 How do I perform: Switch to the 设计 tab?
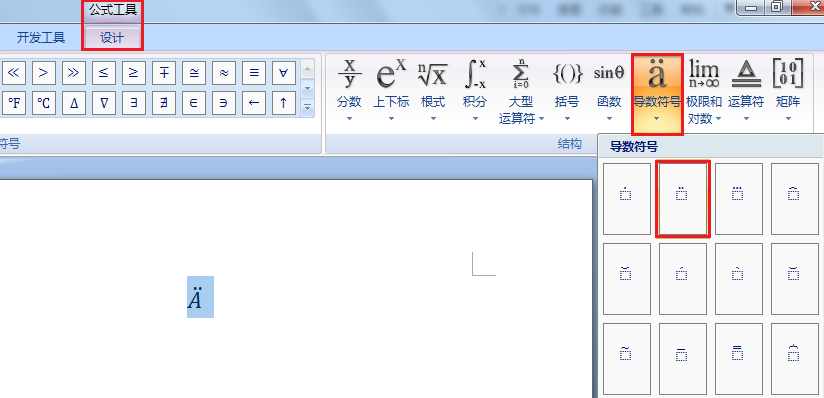tap(112, 38)
